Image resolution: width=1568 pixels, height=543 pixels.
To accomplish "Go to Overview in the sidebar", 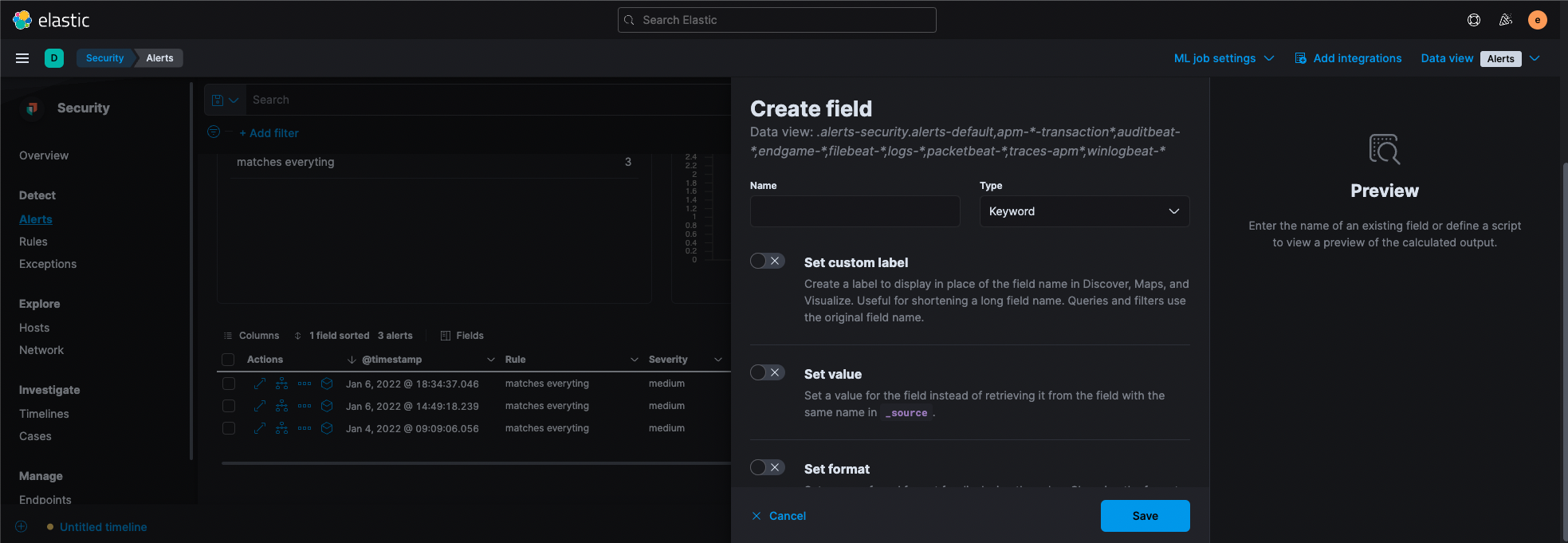I will pos(44,155).
